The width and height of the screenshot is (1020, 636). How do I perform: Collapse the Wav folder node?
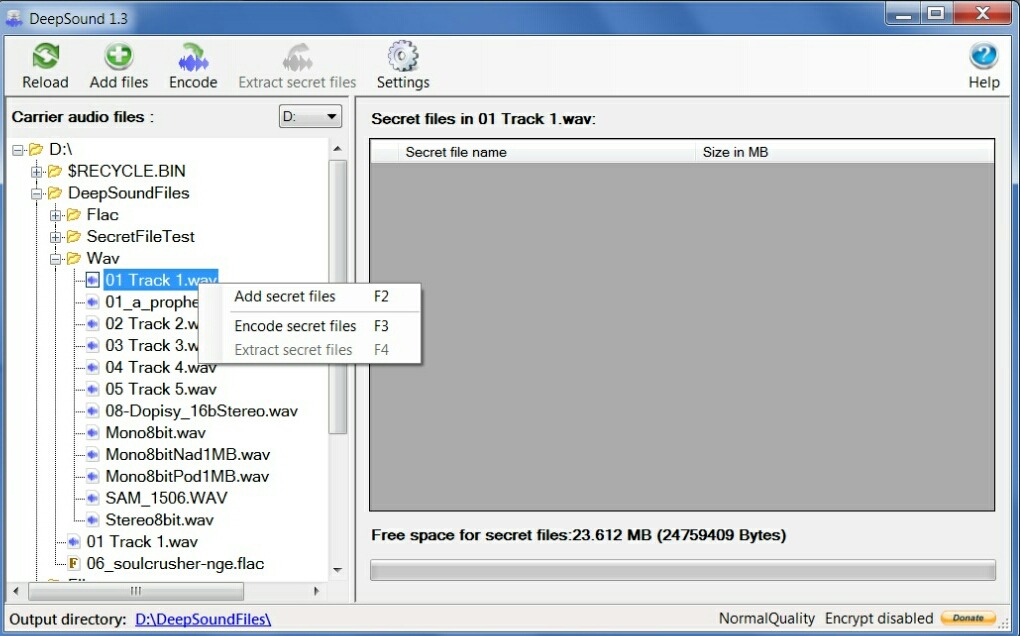point(56,259)
